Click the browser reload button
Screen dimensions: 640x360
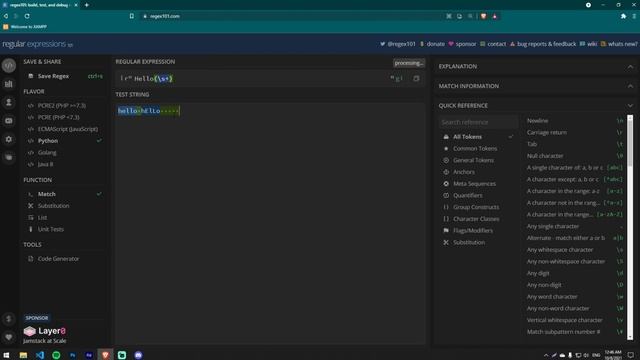[27, 16]
